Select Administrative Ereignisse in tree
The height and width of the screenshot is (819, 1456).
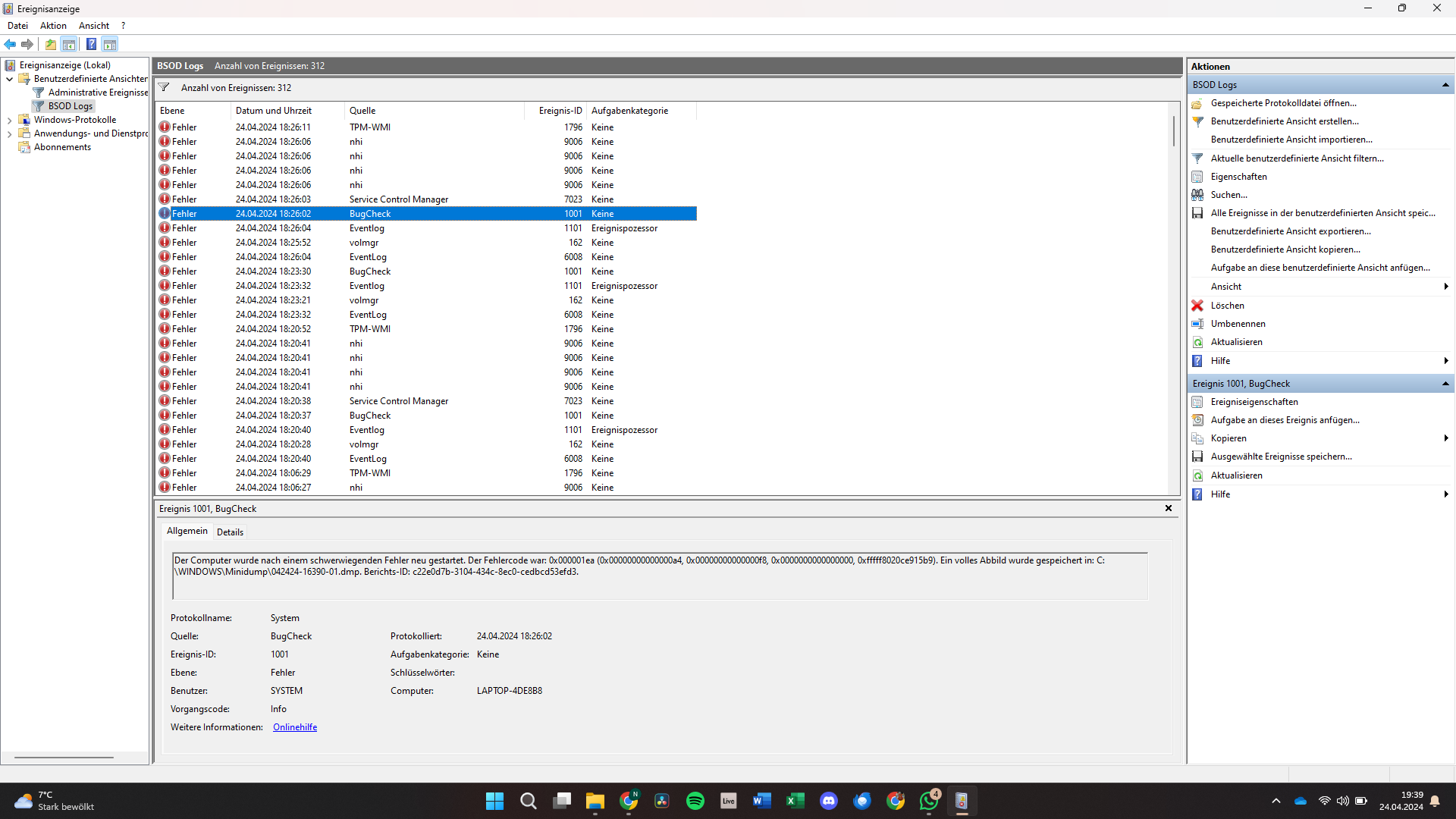[98, 93]
